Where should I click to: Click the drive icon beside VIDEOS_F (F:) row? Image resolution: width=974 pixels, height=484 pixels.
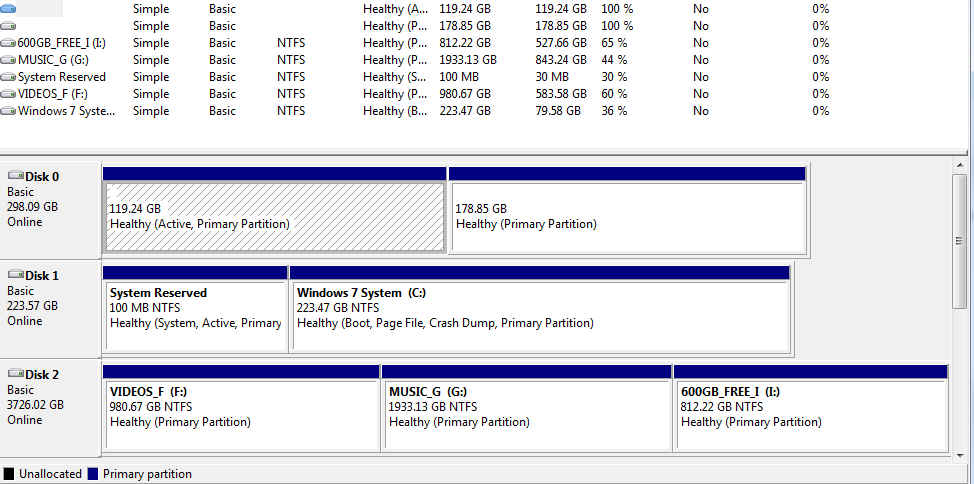click(x=9, y=94)
